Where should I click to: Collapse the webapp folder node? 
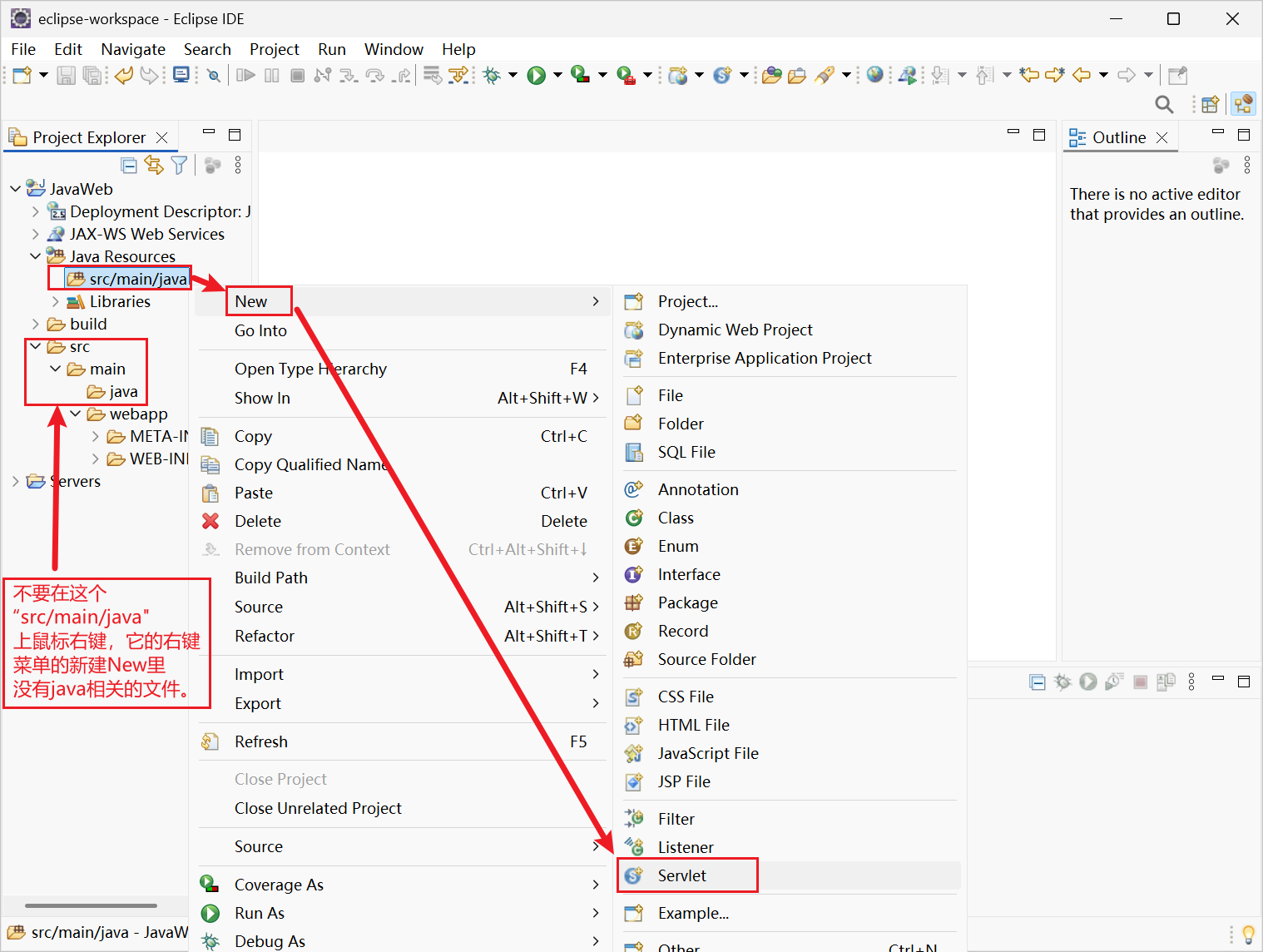pos(75,414)
